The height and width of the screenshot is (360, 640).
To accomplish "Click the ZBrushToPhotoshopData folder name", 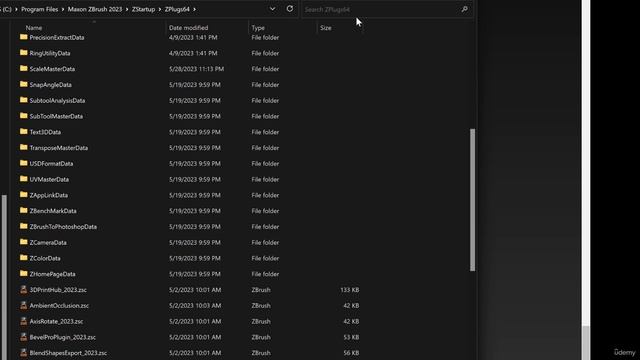I will (63, 227).
